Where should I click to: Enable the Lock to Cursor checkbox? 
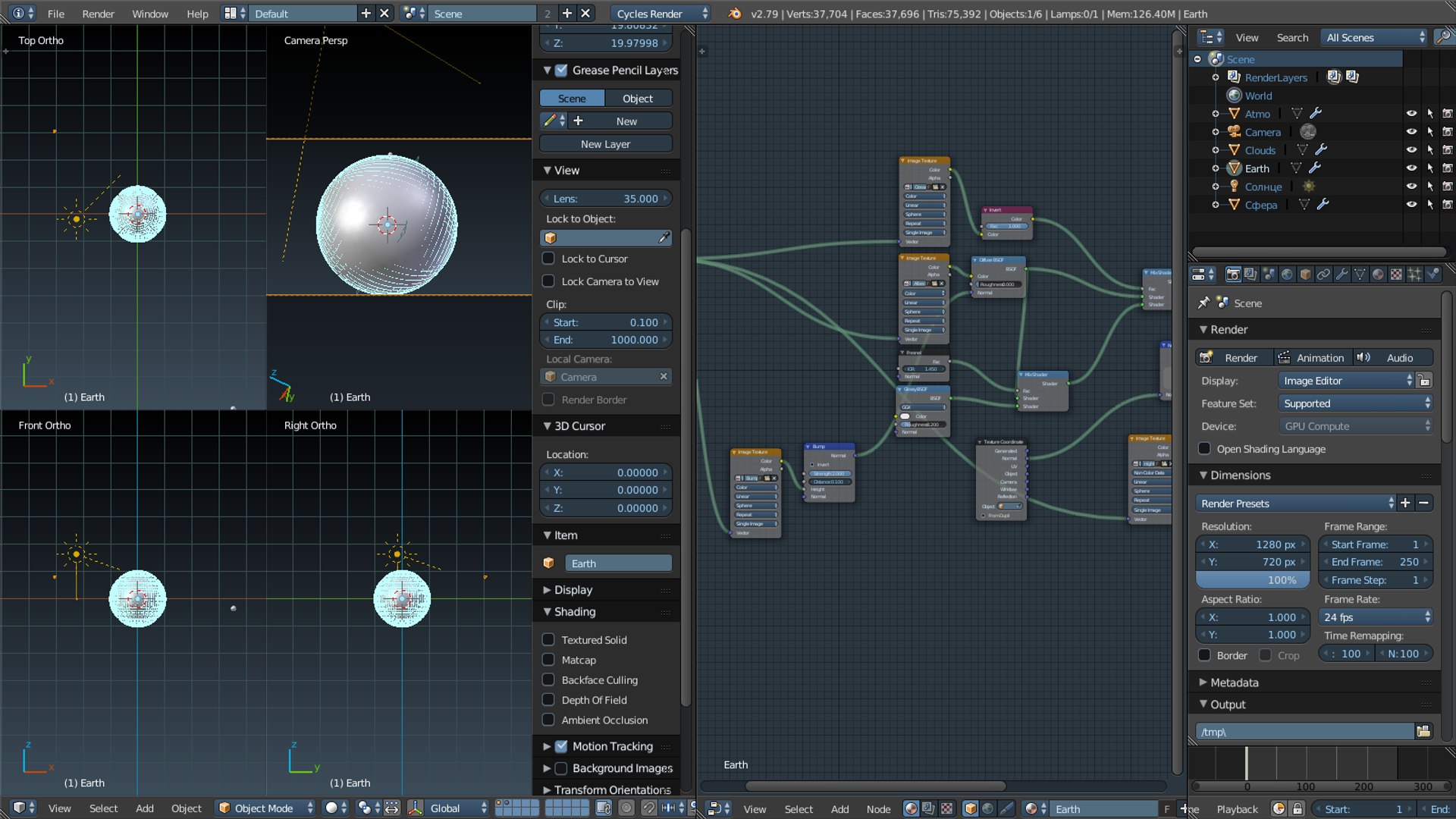coord(548,259)
